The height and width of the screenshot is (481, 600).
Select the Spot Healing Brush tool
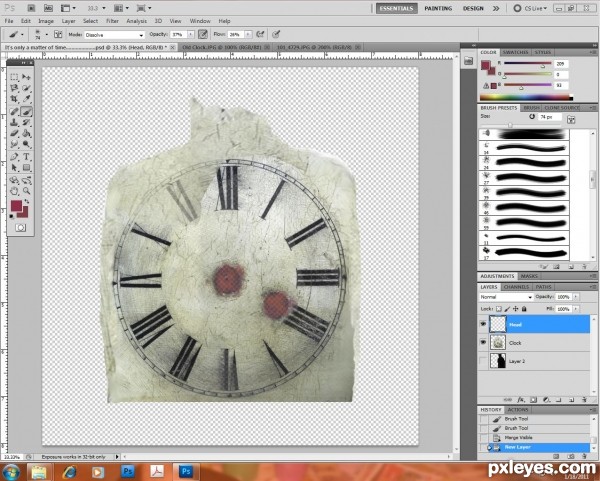click(14, 111)
